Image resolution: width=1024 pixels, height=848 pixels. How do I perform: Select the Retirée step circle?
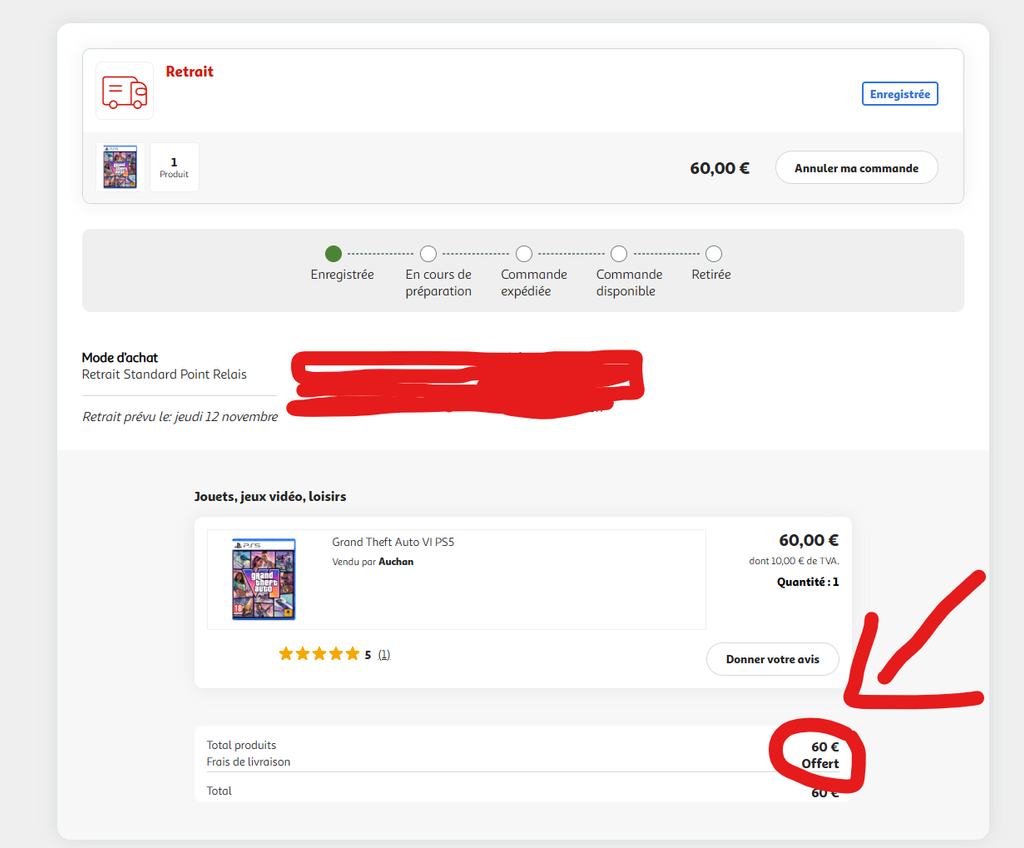[714, 253]
